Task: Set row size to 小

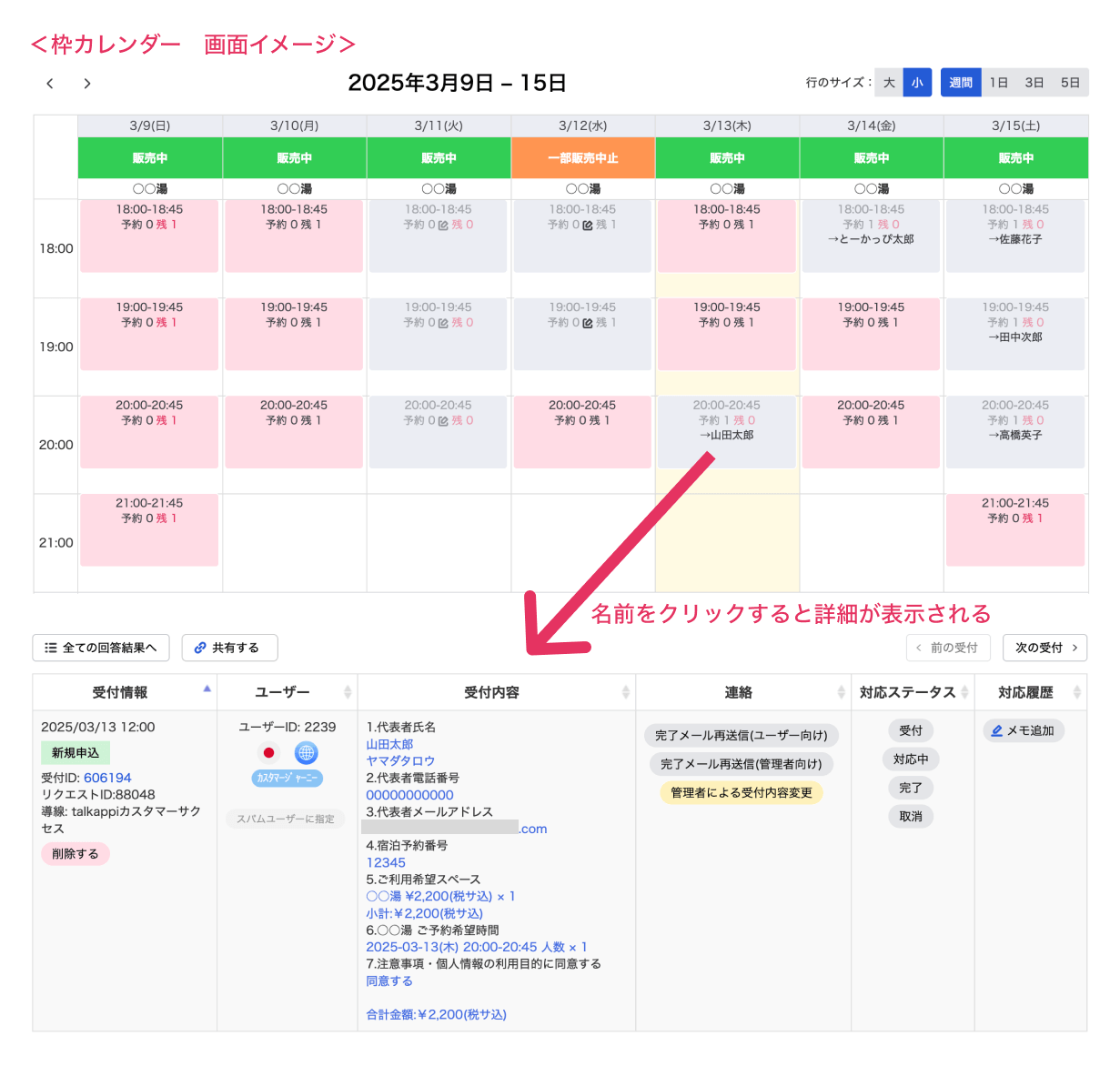Action: click(917, 83)
